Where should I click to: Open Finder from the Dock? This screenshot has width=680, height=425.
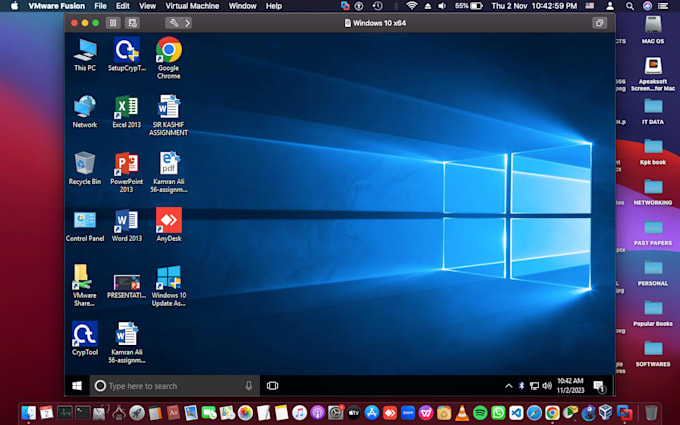coord(28,413)
